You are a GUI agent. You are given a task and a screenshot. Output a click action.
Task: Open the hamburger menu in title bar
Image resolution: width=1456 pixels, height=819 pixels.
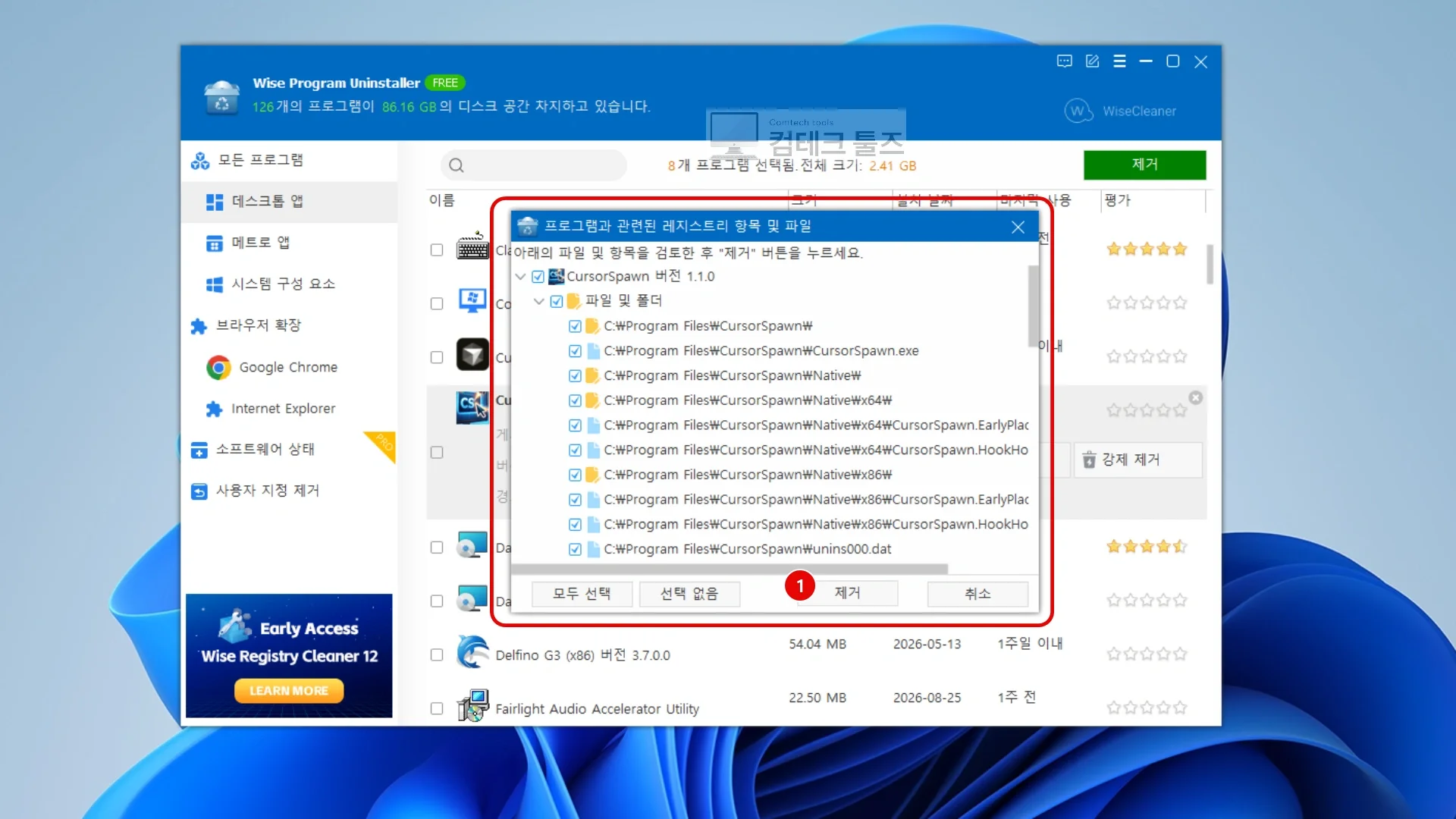[1119, 61]
